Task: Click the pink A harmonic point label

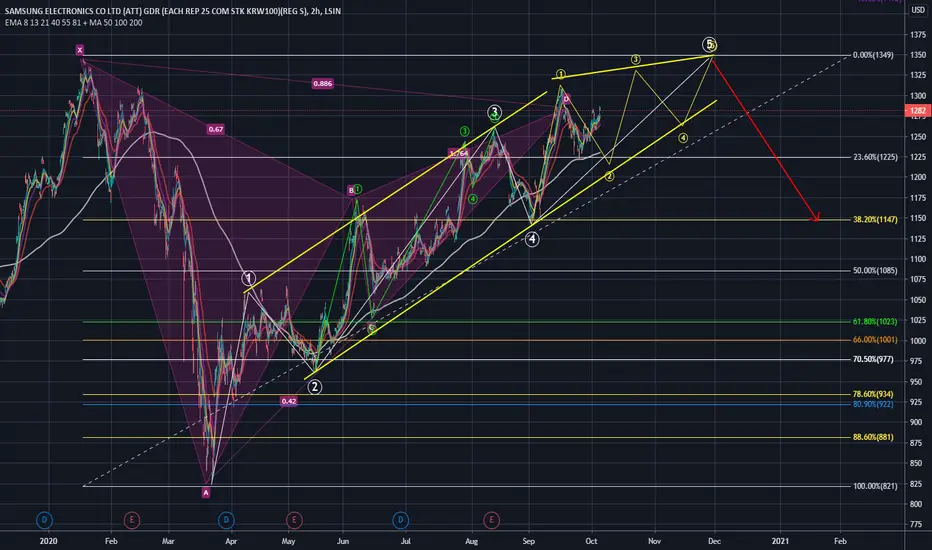Action: [x=206, y=492]
